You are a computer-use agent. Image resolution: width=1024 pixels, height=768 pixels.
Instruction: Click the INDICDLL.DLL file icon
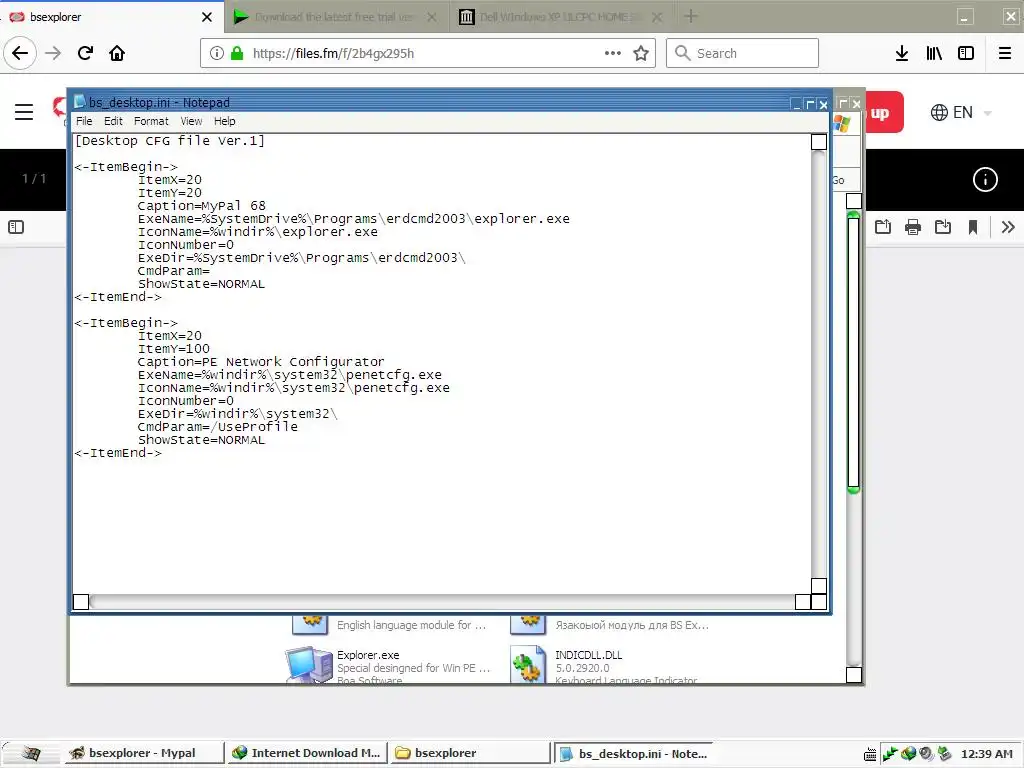click(x=528, y=665)
